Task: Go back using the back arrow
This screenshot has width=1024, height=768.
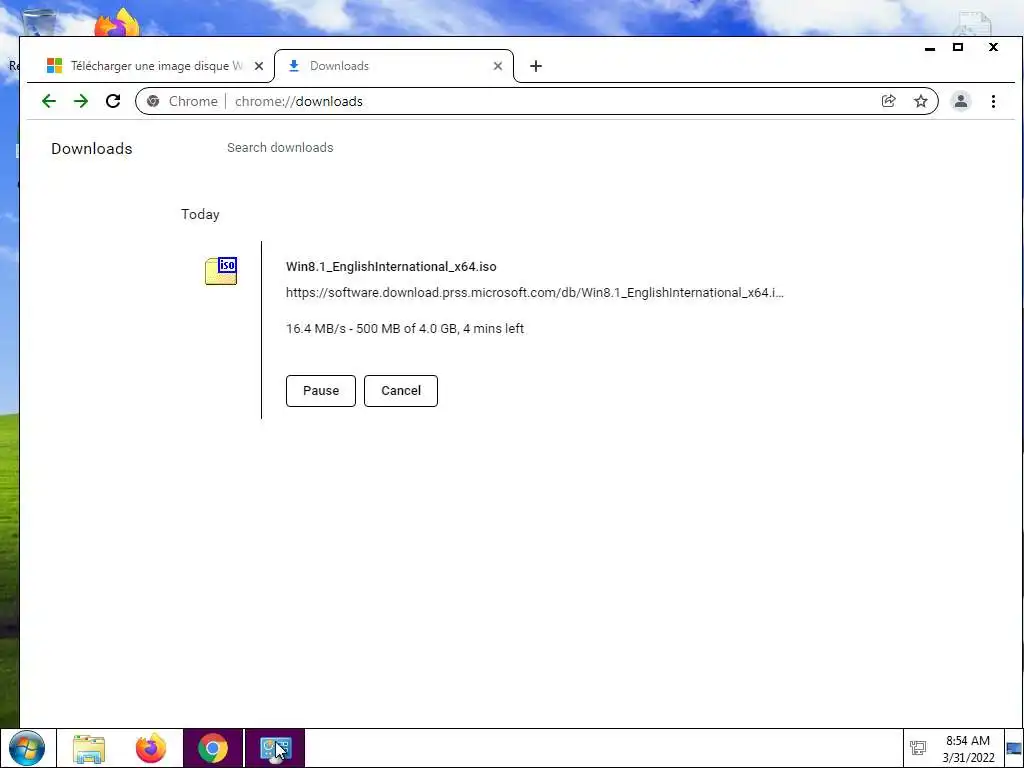Action: pyautogui.click(x=49, y=101)
